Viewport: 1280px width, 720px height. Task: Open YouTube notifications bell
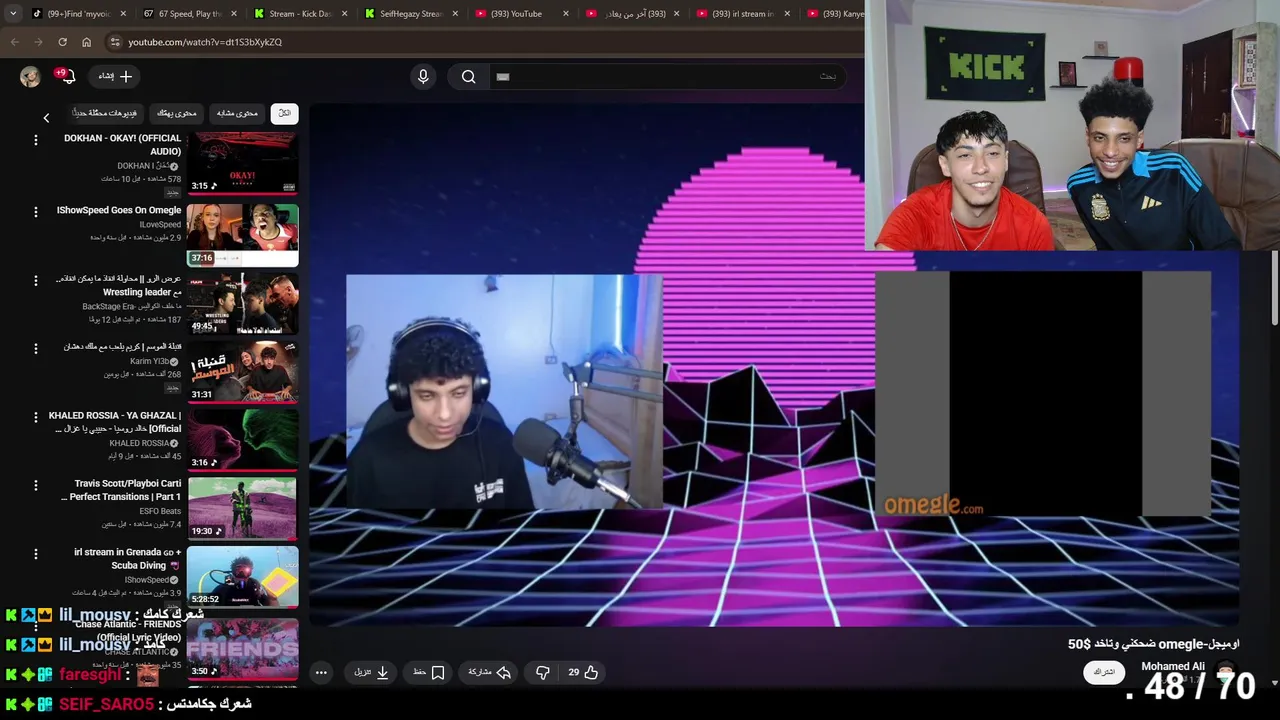[x=66, y=76]
